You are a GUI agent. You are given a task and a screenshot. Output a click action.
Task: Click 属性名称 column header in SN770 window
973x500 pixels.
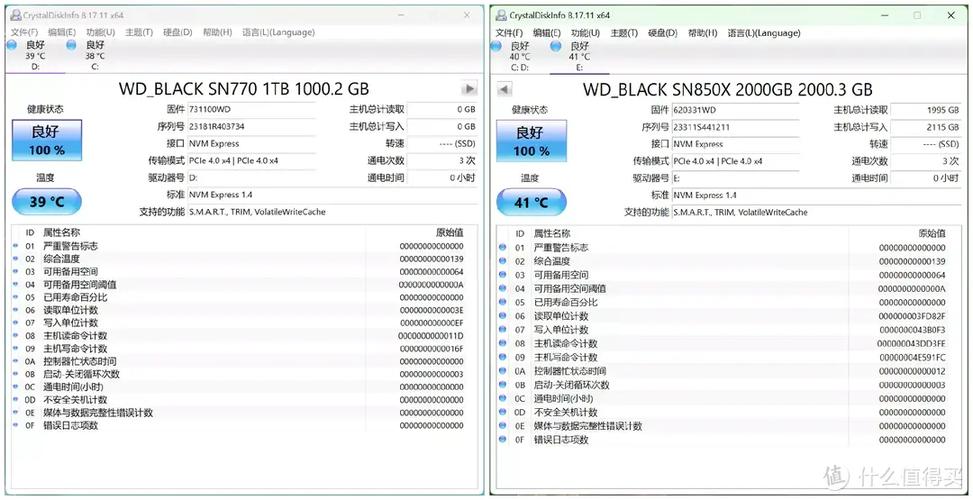tap(61, 233)
